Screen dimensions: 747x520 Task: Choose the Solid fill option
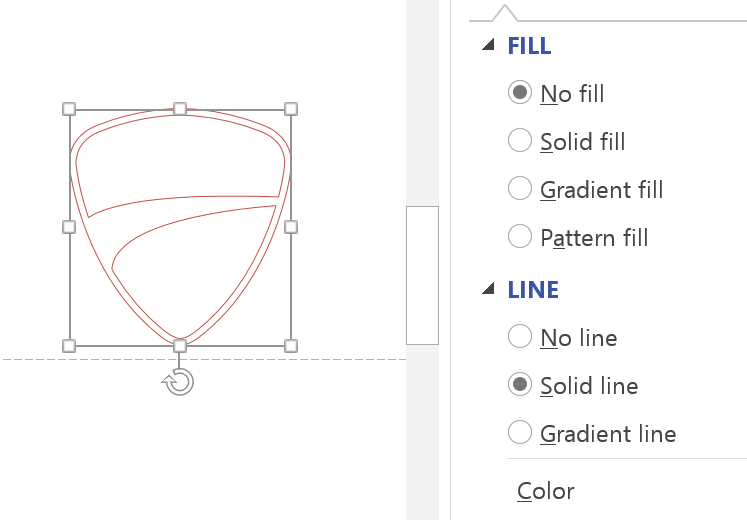tap(520, 141)
